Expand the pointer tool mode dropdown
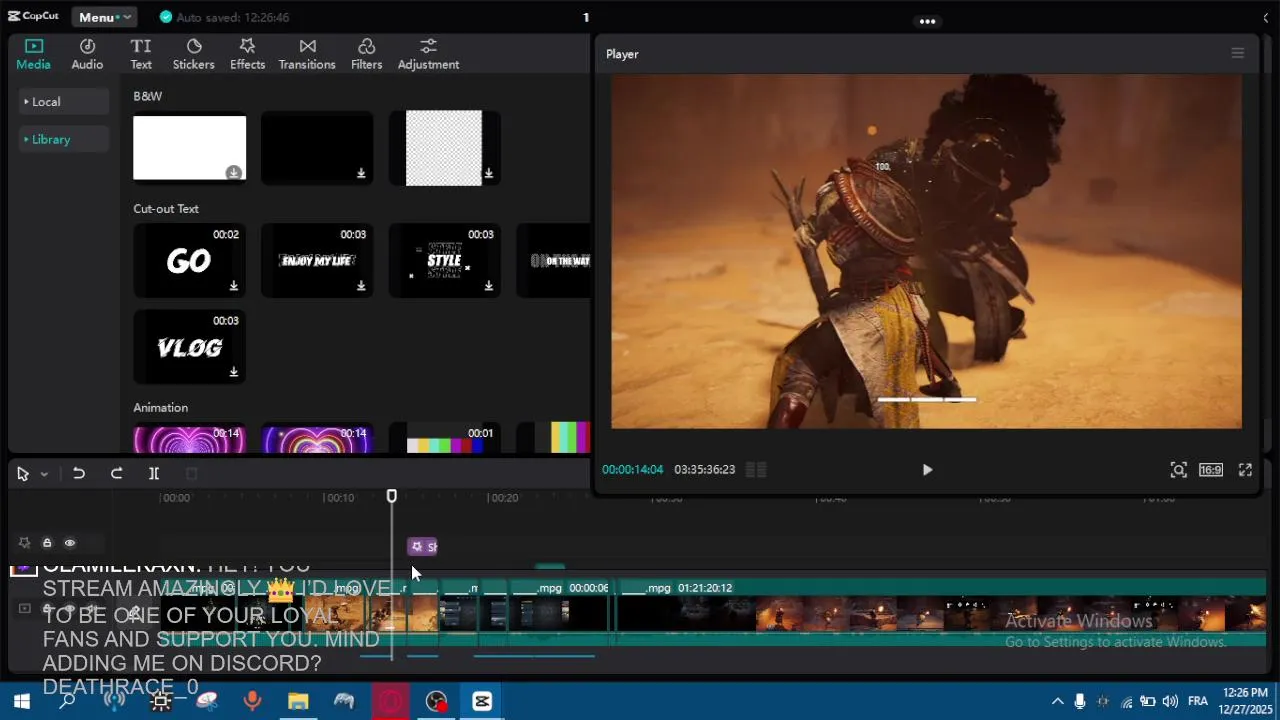Viewport: 1280px width, 720px height. click(44, 474)
